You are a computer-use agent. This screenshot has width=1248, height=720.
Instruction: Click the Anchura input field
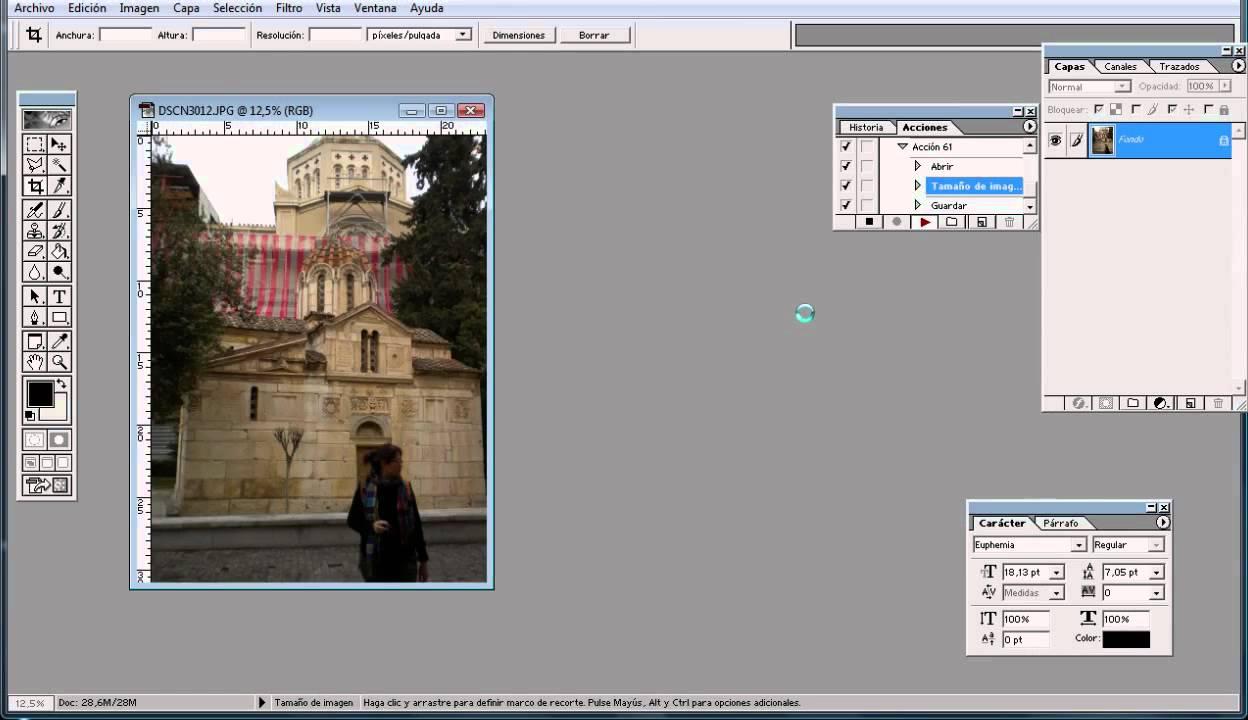point(126,35)
